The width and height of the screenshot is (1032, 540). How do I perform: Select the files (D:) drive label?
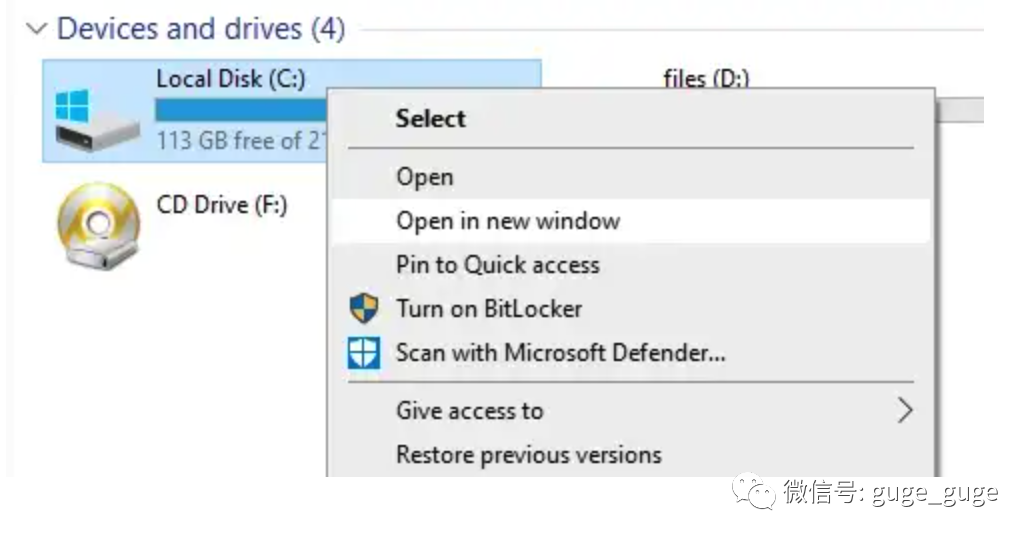[705, 78]
